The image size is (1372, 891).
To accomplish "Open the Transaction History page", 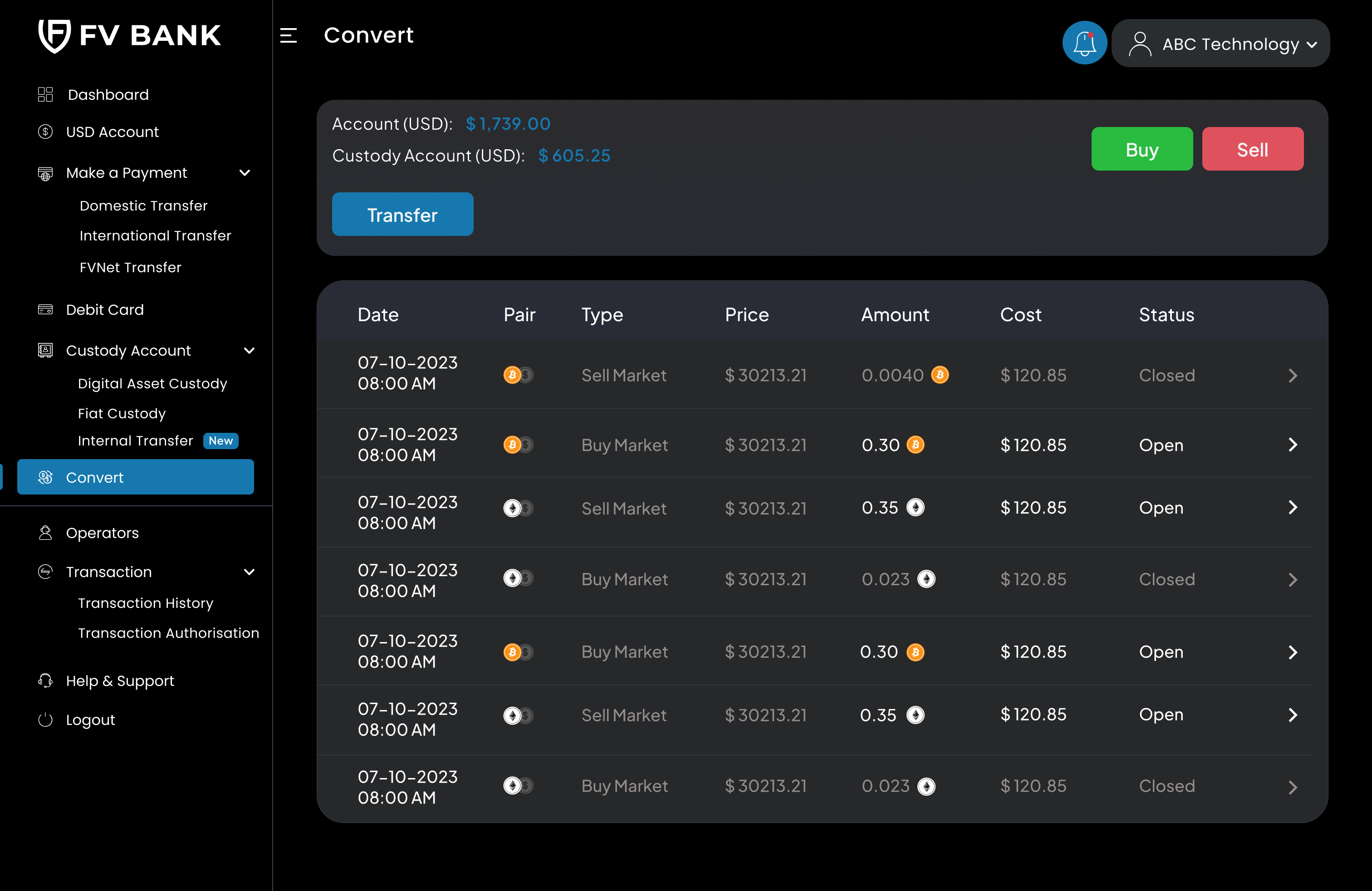I will pos(145,603).
